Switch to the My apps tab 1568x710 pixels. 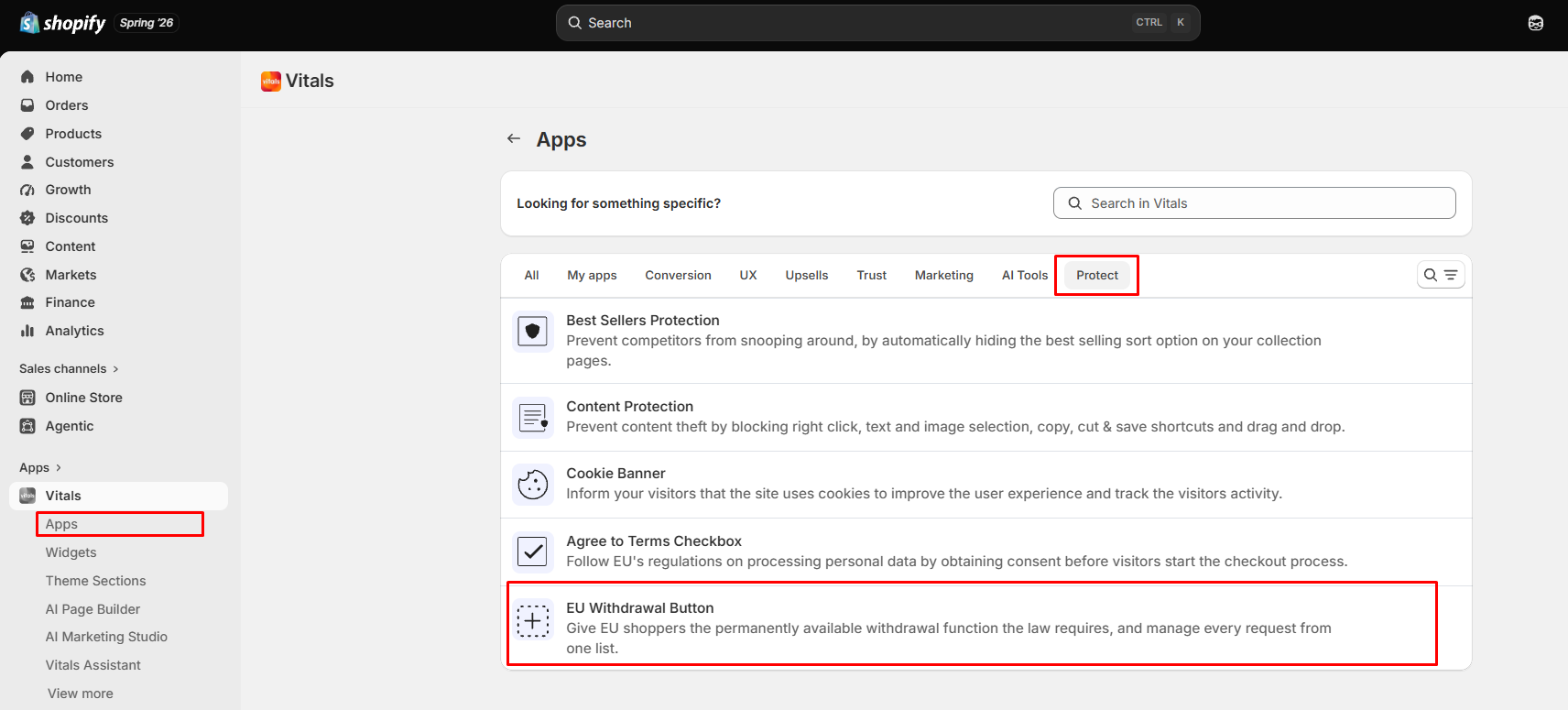592,275
